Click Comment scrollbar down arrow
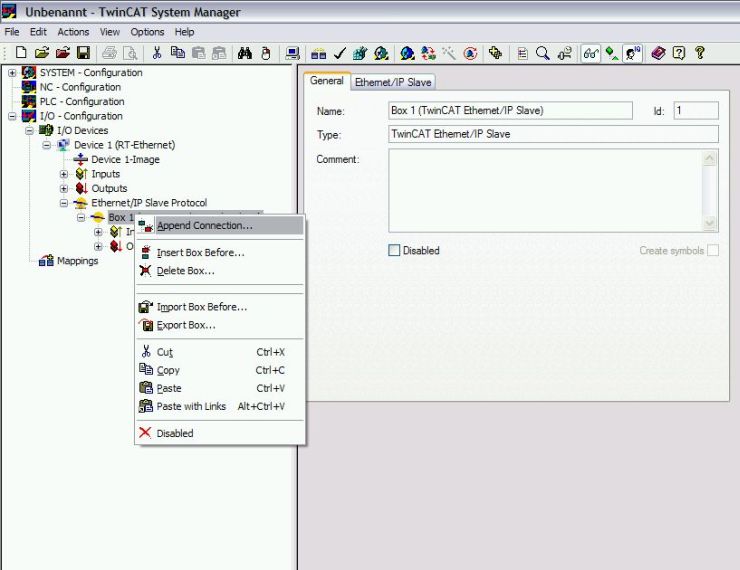This screenshot has height=570, width=740. click(x=709, y=223)
